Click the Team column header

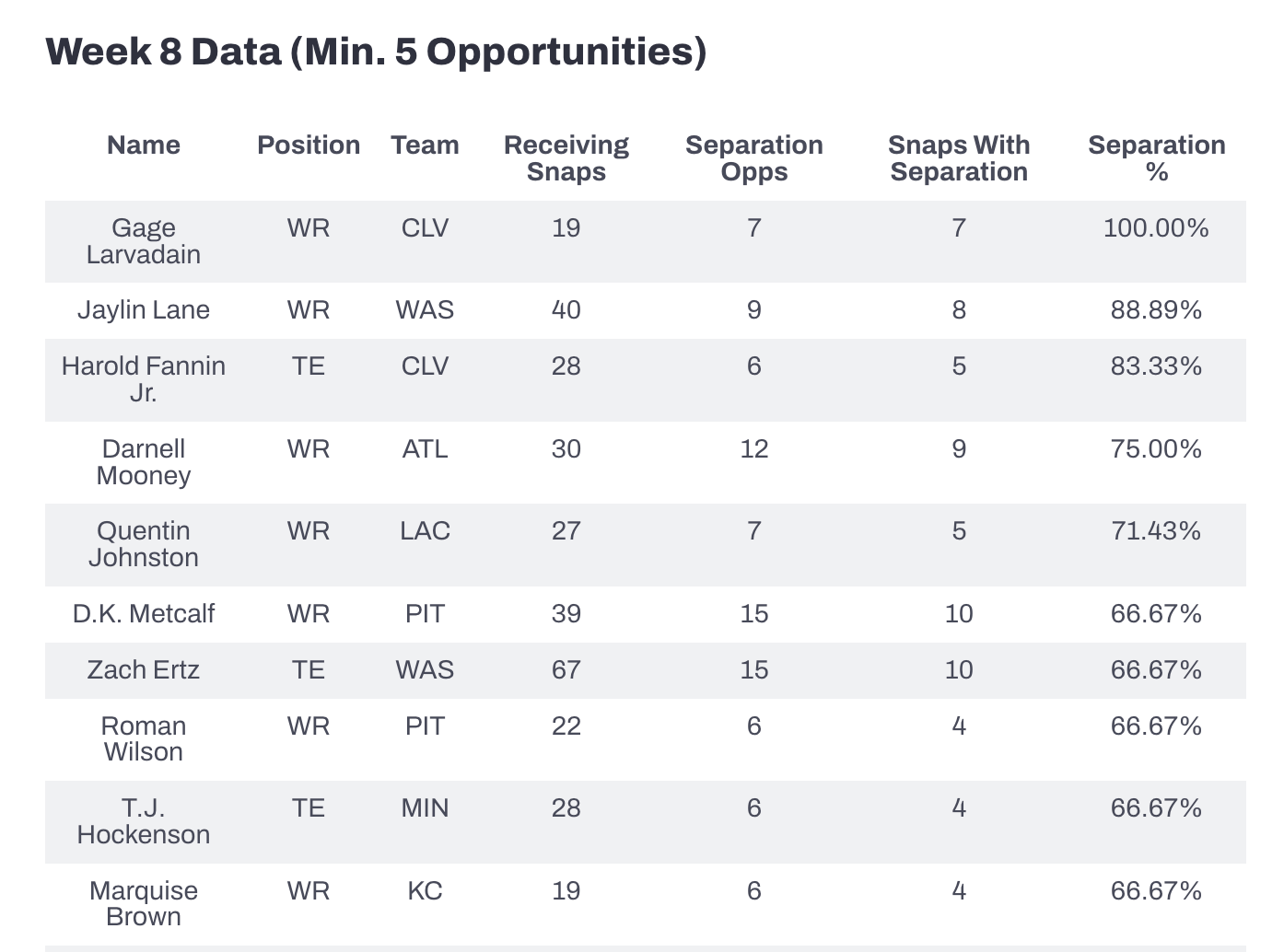[425, 145]
